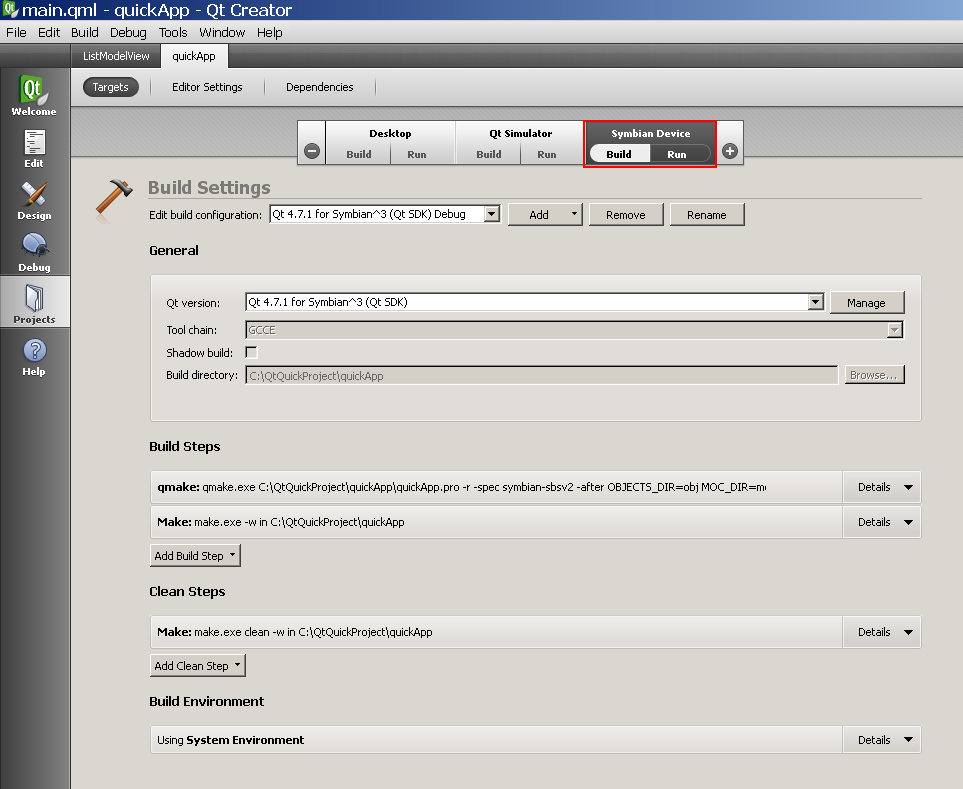Open the Add configuration dropdown button
The image size is (963, 789).
click(x=545, y=215)
